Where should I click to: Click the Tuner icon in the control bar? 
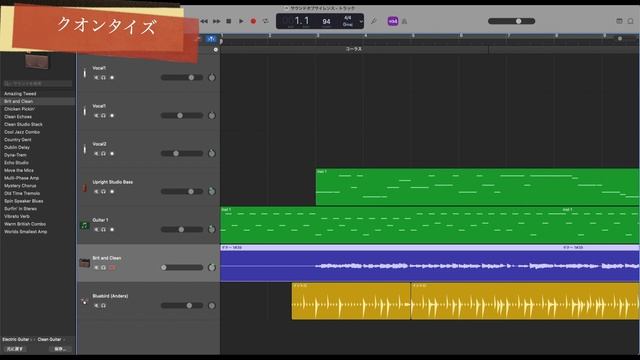pyautogui.click(x=373, y=21)
